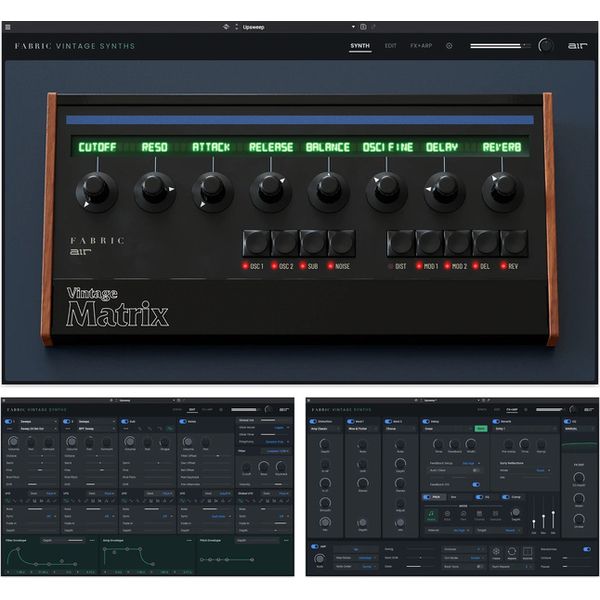600x600 pixels.
Task: Toggle the Mod 2 switch in FX+ARP window
Action: coord(388,422)
